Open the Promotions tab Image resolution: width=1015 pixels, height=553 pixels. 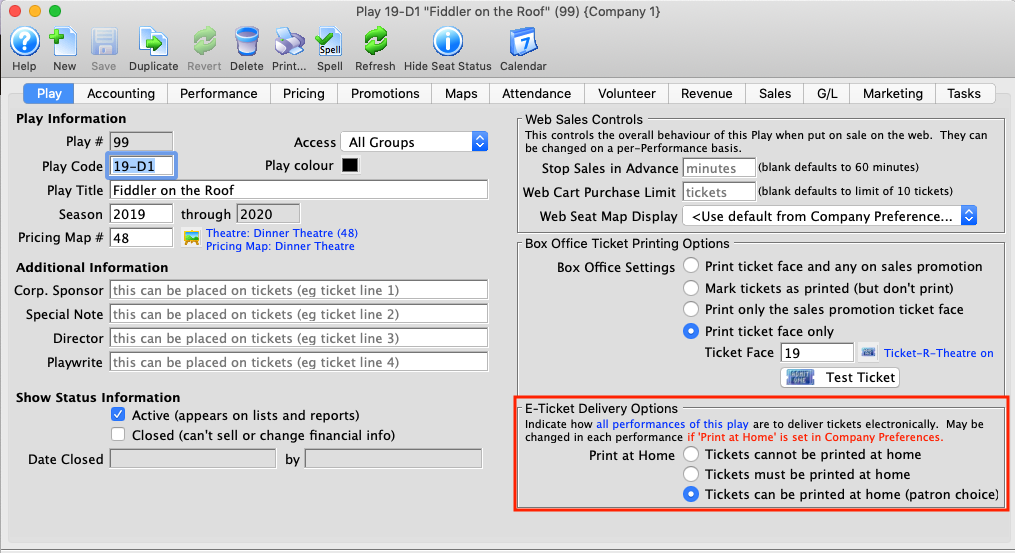[385, 93]
